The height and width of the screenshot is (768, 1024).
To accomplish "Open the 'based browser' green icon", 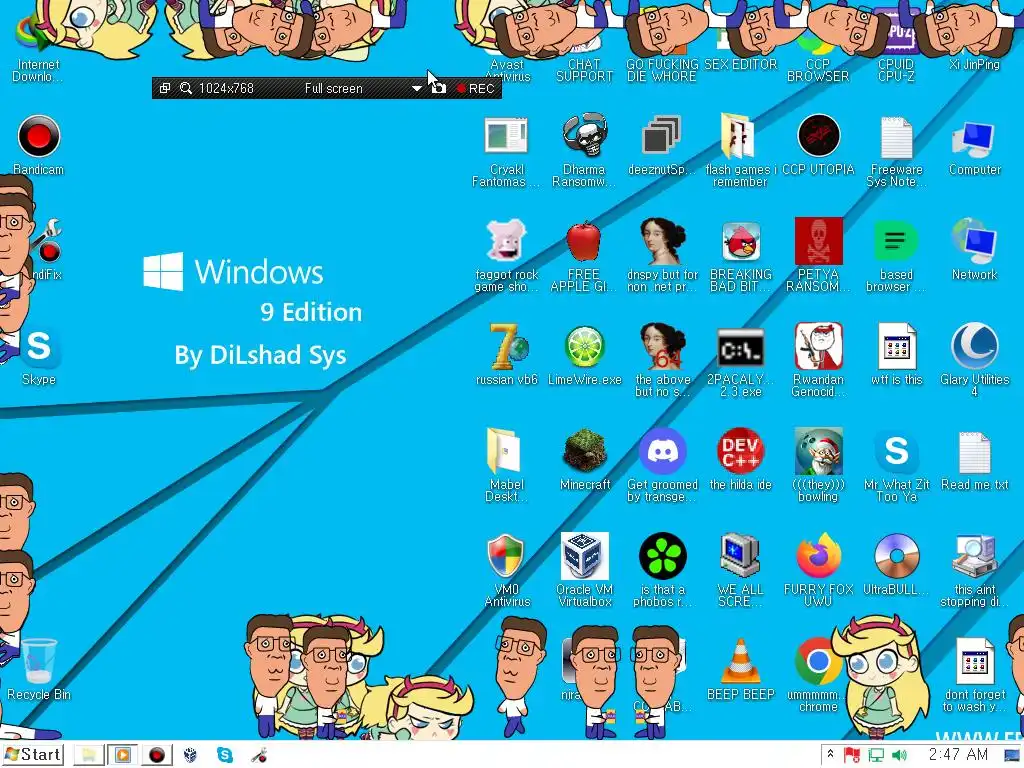I will (896, 242).
